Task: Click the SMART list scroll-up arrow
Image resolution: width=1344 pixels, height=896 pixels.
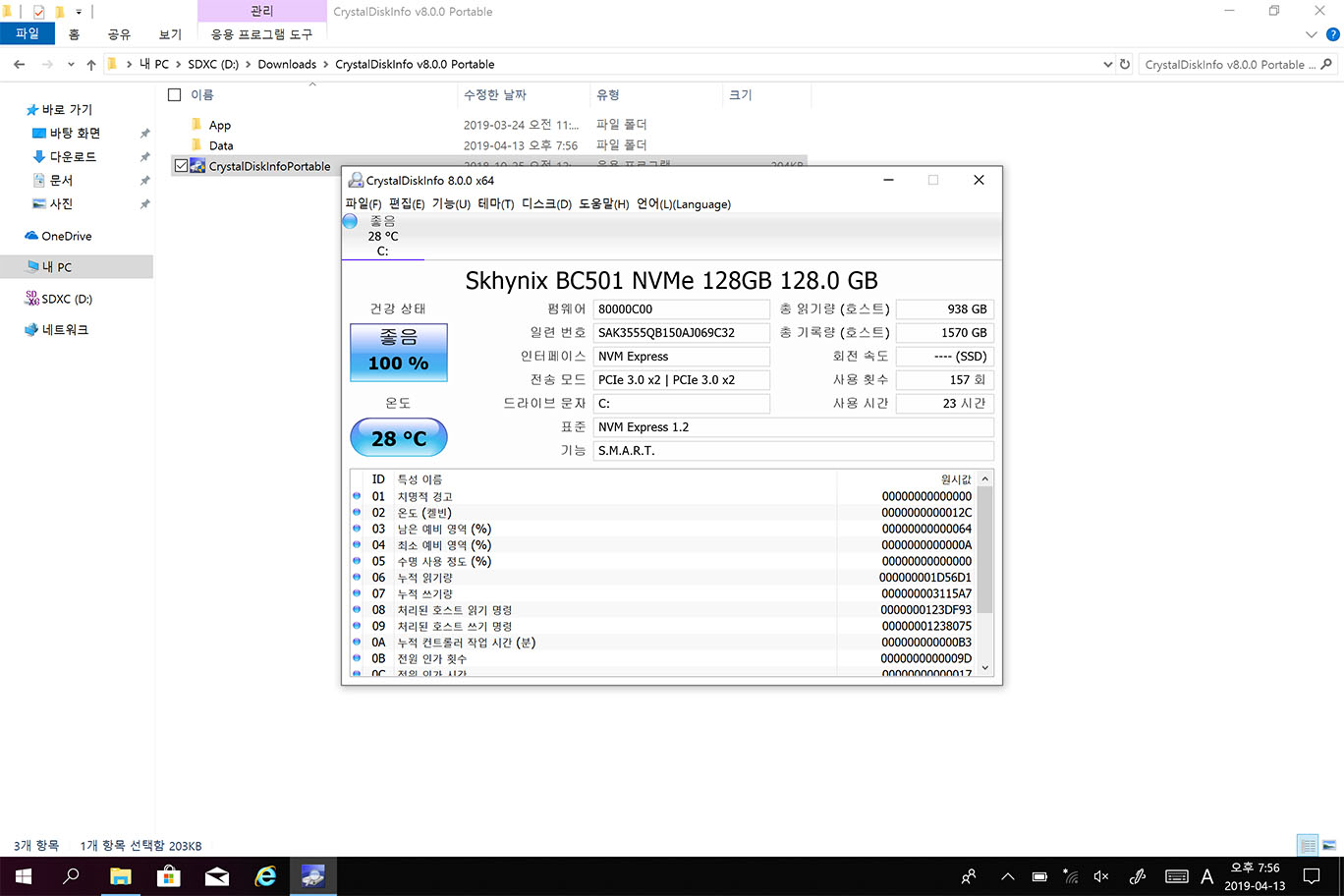Action: point(985,478)
